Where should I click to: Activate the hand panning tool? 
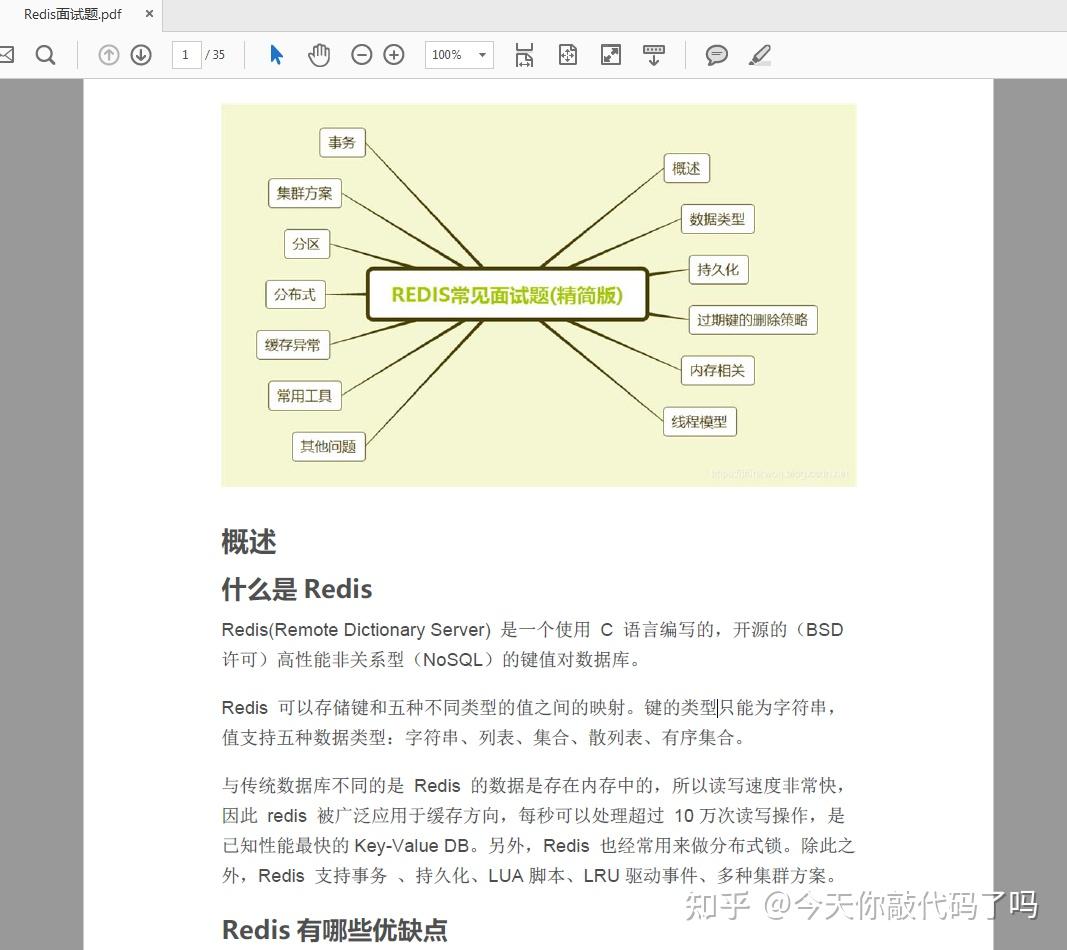pos(319,55)
